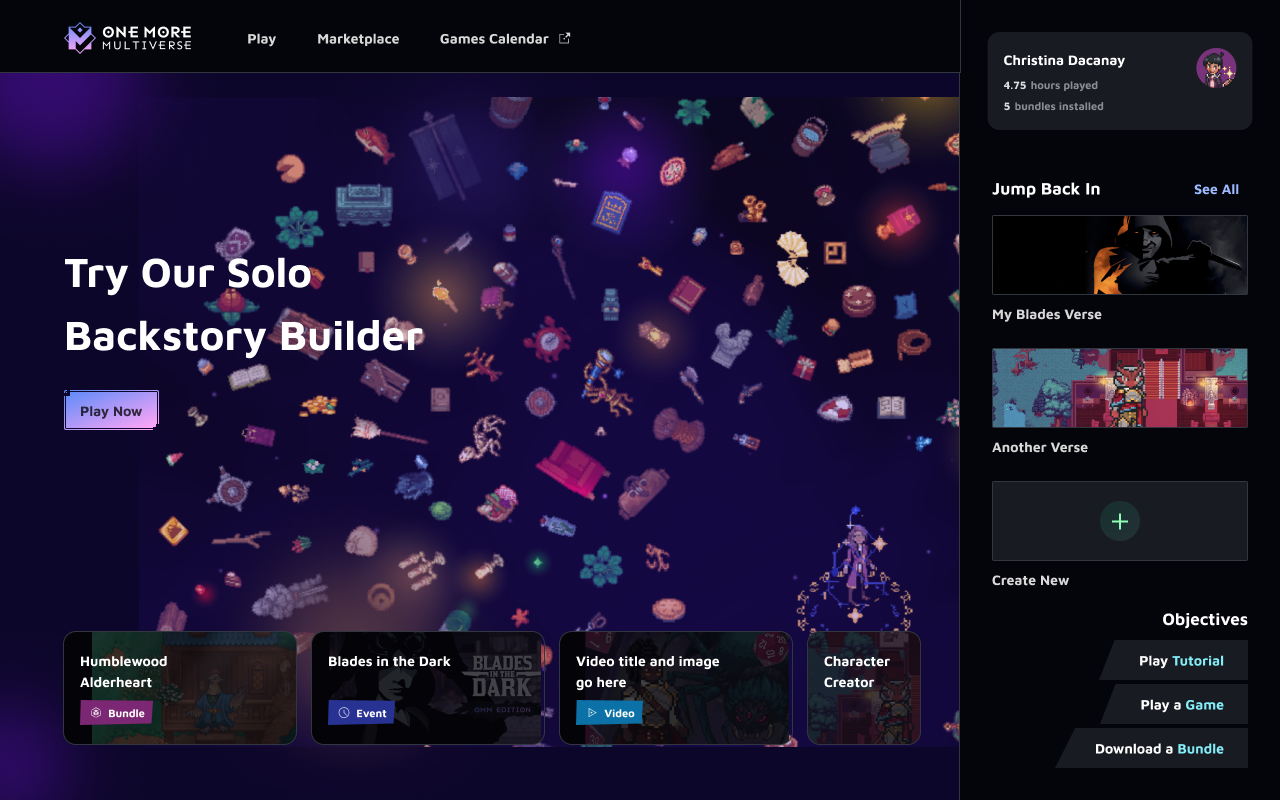Click the My Blades Verse label
Screen dimensions: 1280x800
coord(1047,314)
